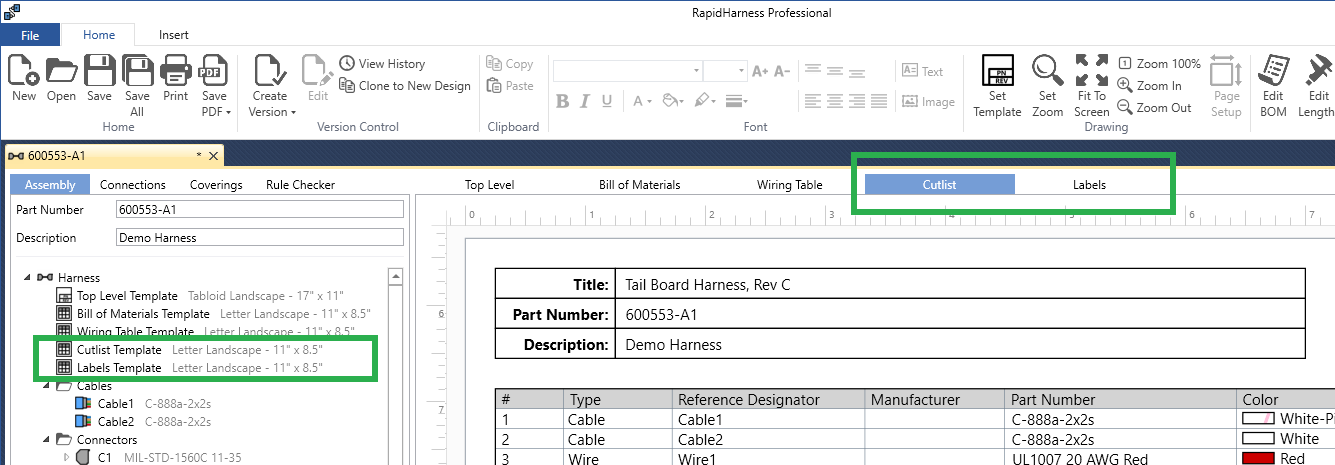Click into the Description field
Screen dimensions: 1335x465
pyautogui.click(x=259, y=238)
